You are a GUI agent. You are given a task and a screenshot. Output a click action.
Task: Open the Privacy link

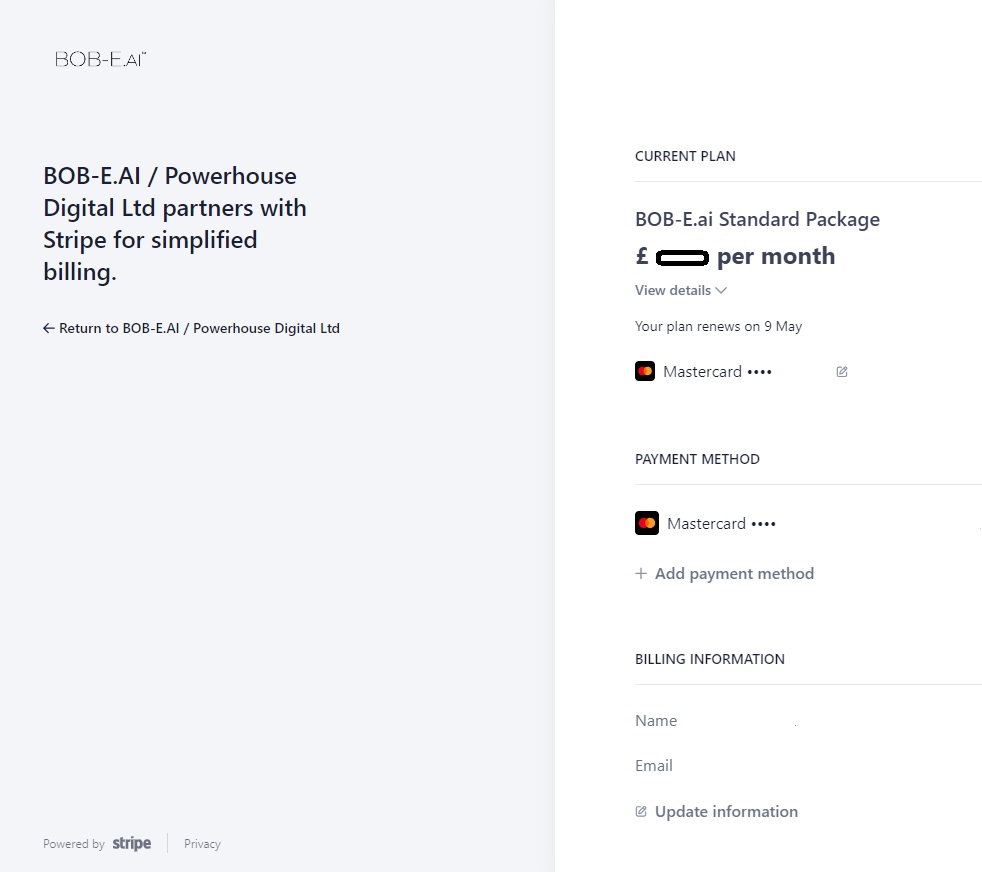202,844
